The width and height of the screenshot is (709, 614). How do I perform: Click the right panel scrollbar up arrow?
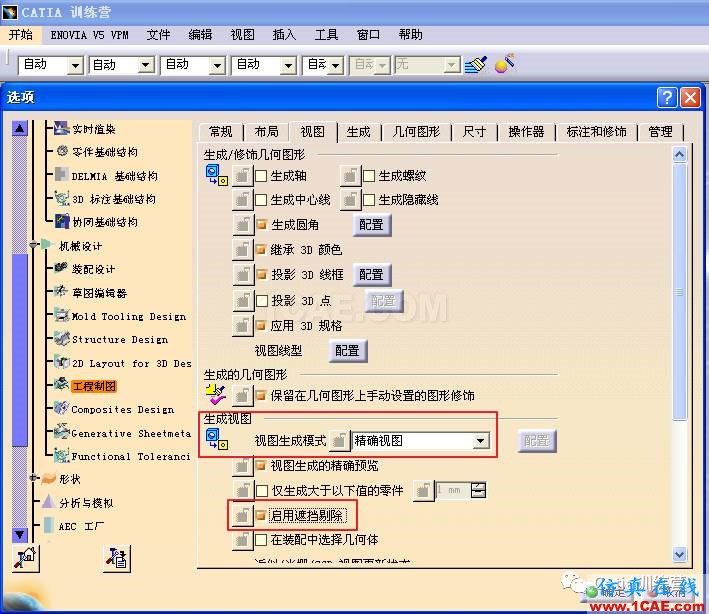(x=680, y=155)
